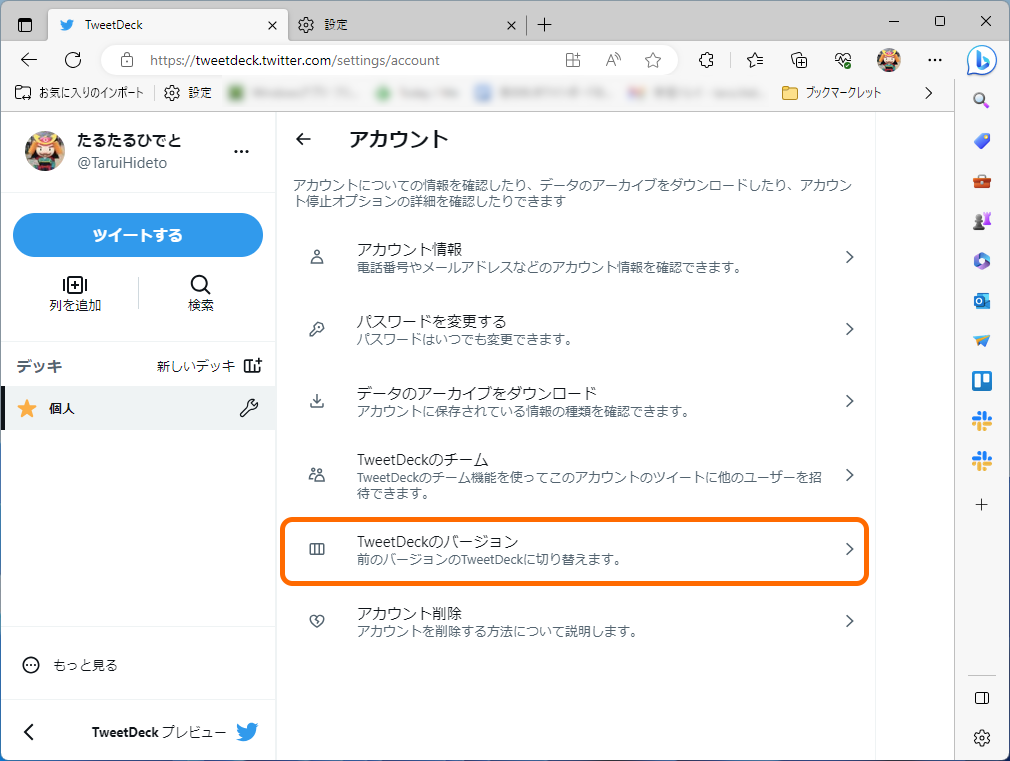
Task: Open Trello in the Edge sidebar
Action: point(981,380)
